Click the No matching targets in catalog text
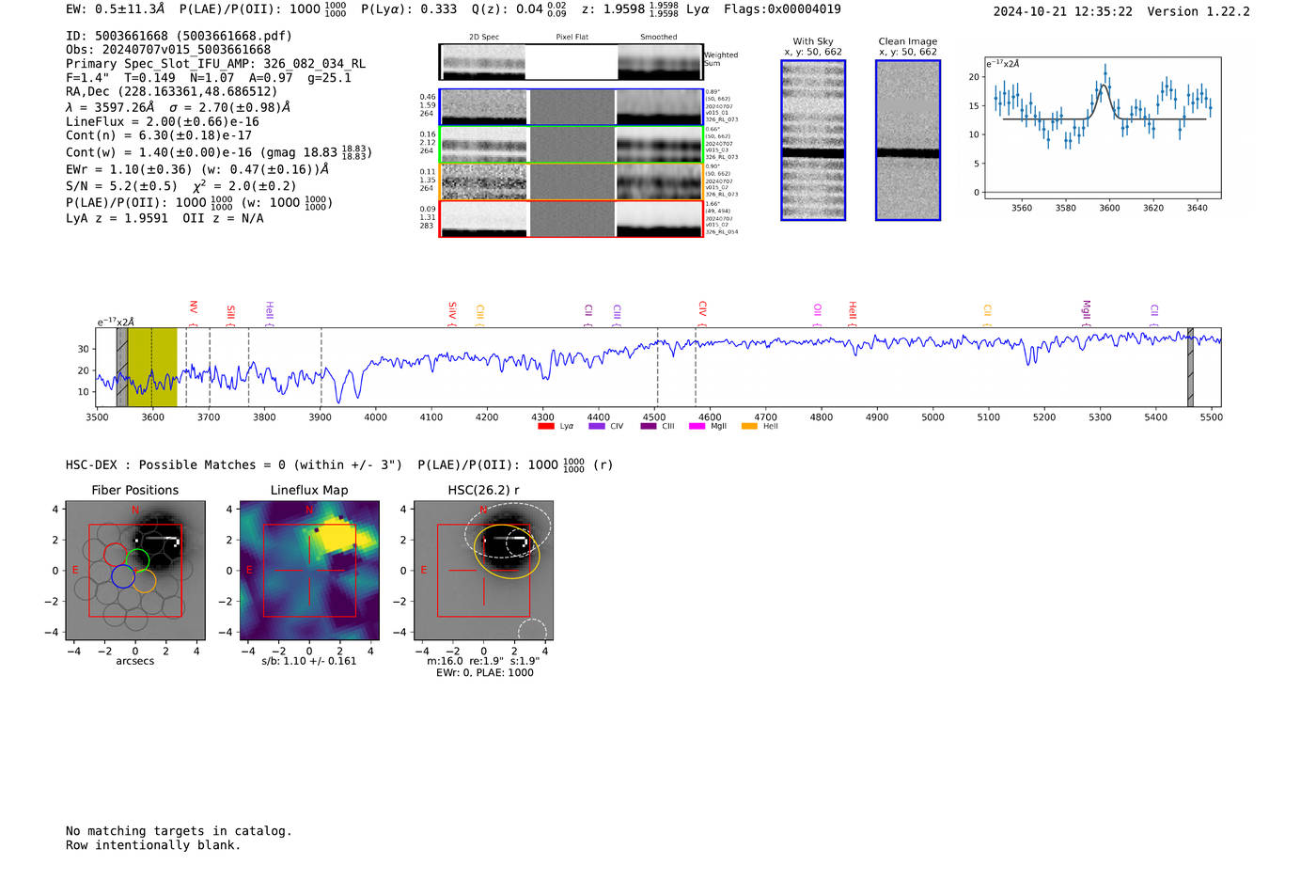The height and width of the screenshot is (896, 1316). [179, 831]
